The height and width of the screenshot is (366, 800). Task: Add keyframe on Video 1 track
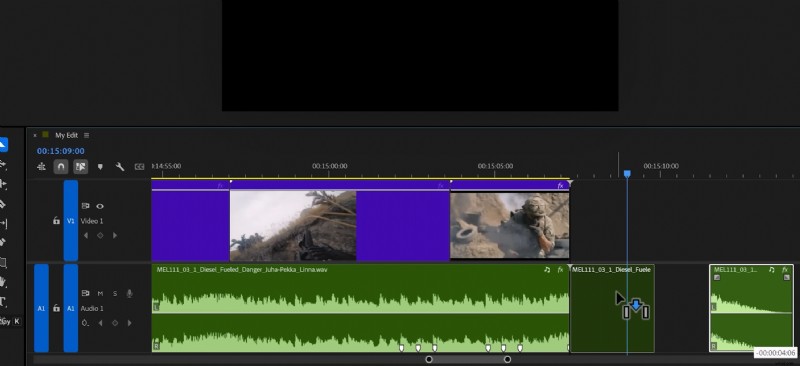pyautogui.click(x=100, y=235)
